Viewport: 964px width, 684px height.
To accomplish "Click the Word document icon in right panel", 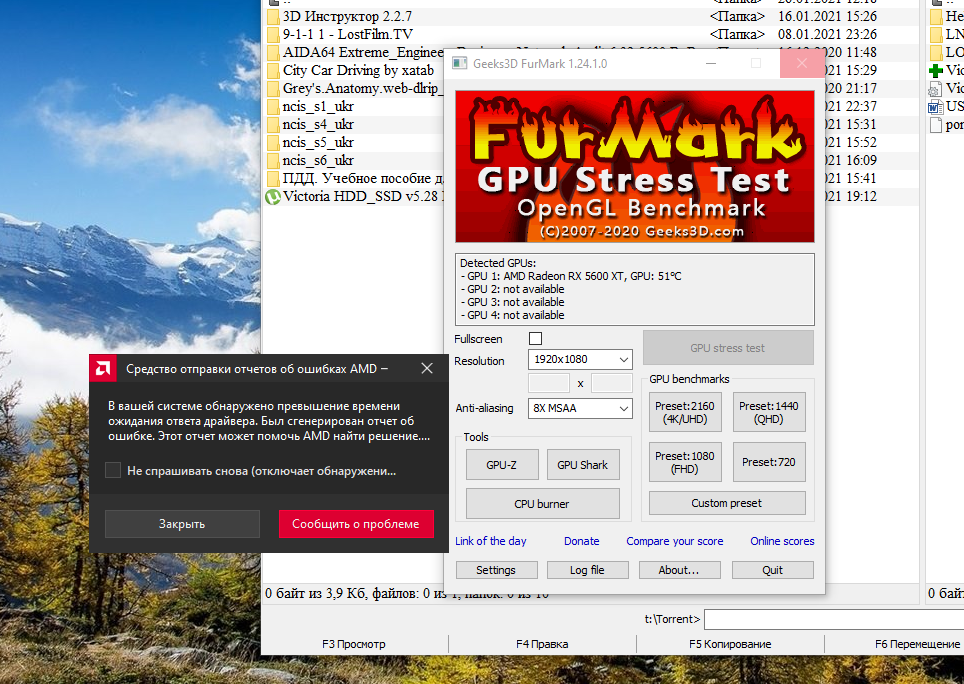I will 935,107.
